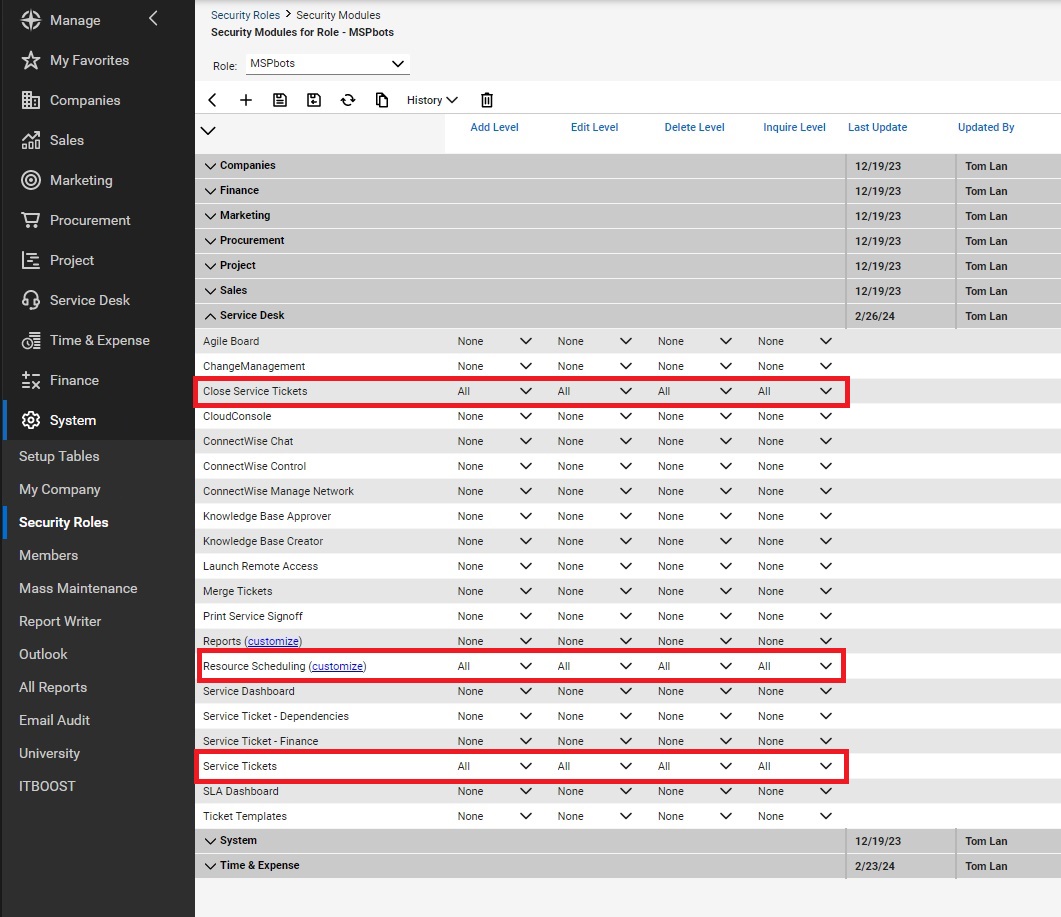Click the trash can Delete icon

487,100
